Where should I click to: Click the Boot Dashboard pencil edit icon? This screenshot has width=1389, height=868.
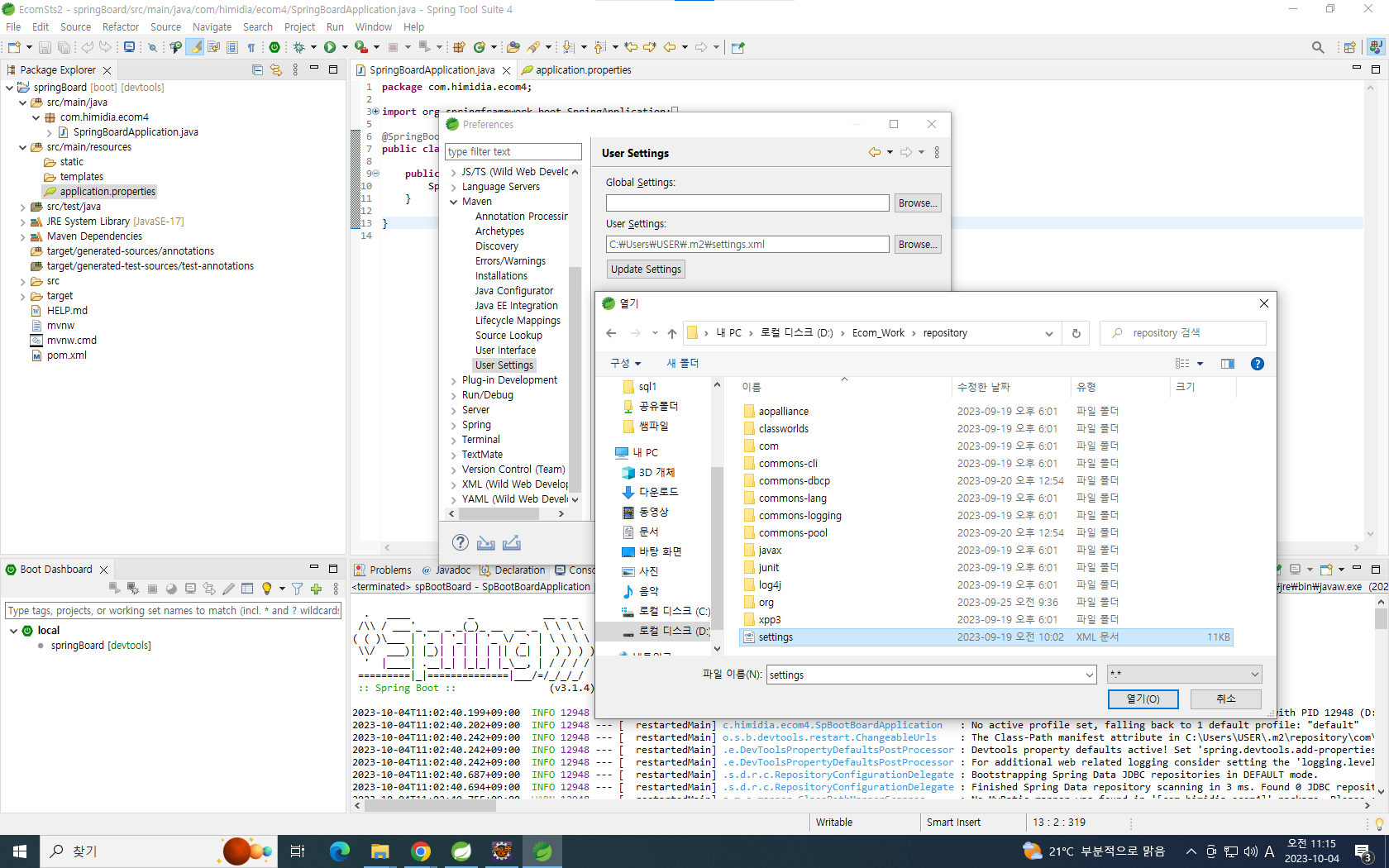tap(228, 589)
